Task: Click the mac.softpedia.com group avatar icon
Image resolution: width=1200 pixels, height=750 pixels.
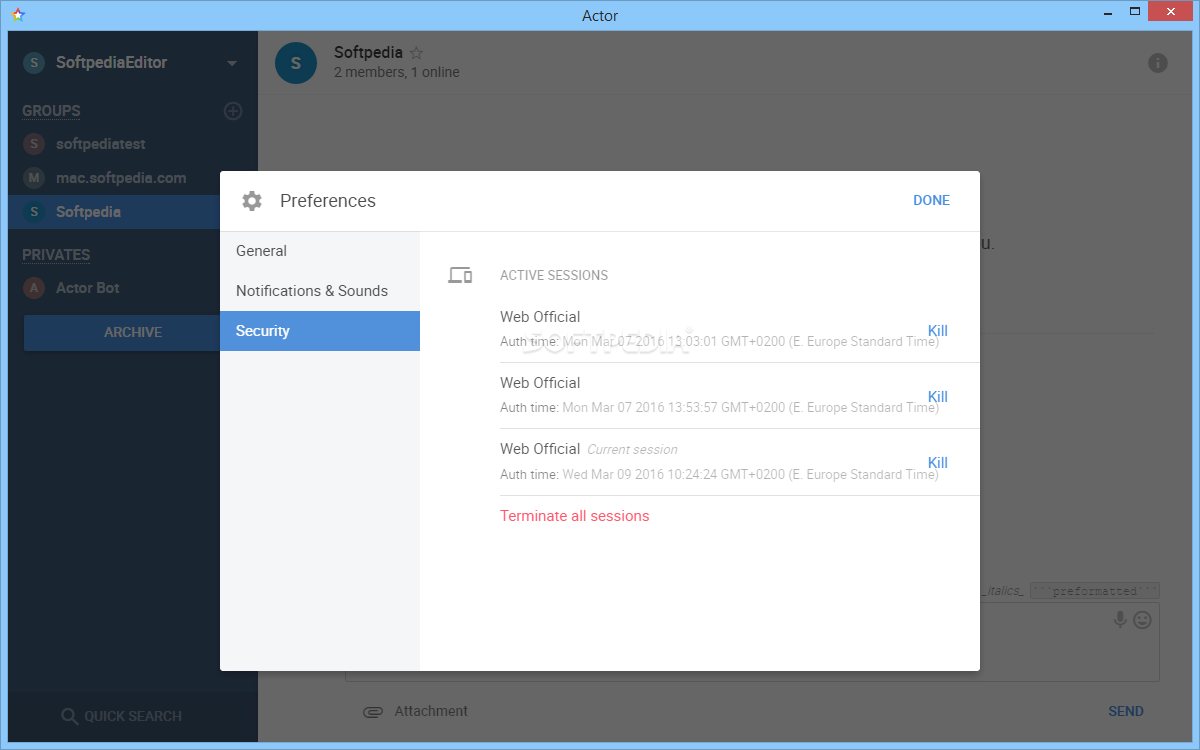Action: coord(34,178)
